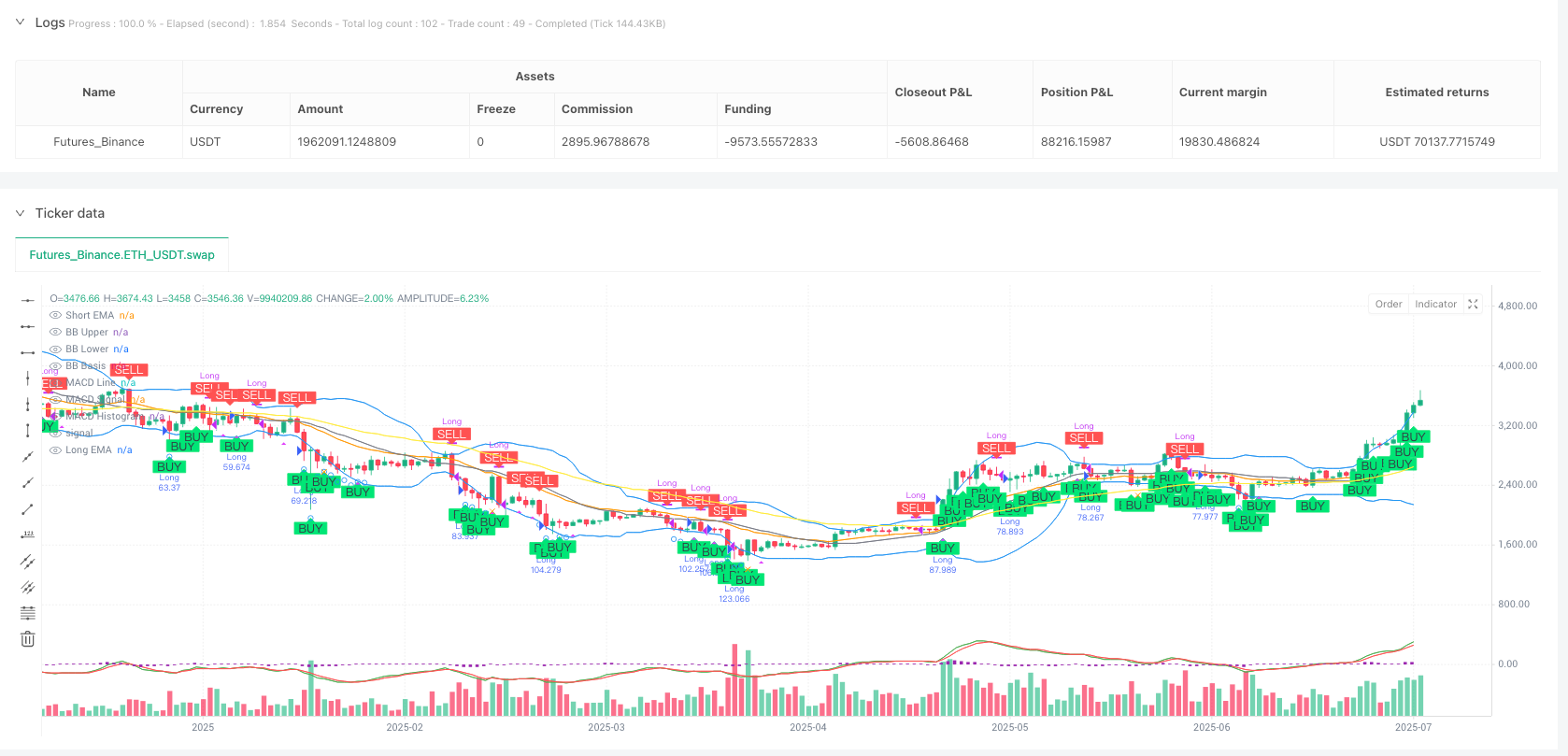Toggle visibility of BB Upper band
The width and height of the screenshot is (1568, 756).
pyautogui.click(x=55, y=333)
